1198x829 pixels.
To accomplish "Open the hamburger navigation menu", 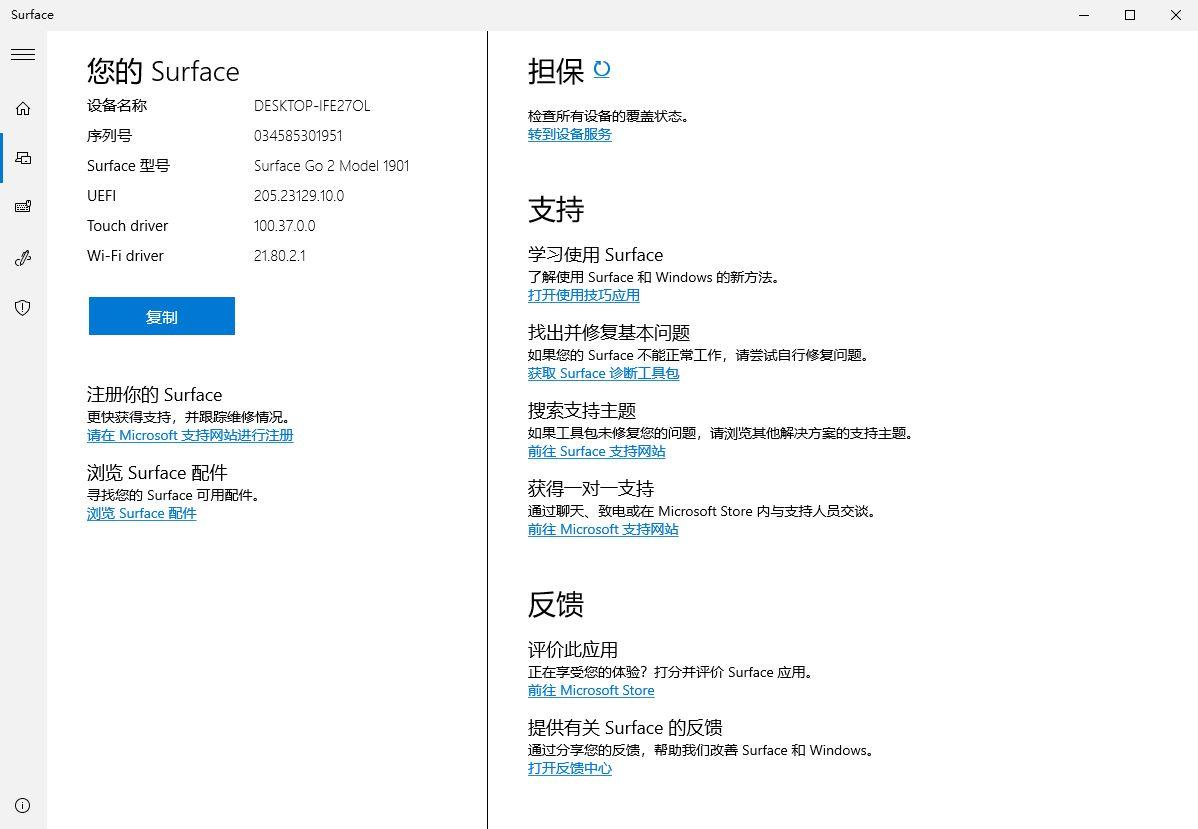I will 23,54.
